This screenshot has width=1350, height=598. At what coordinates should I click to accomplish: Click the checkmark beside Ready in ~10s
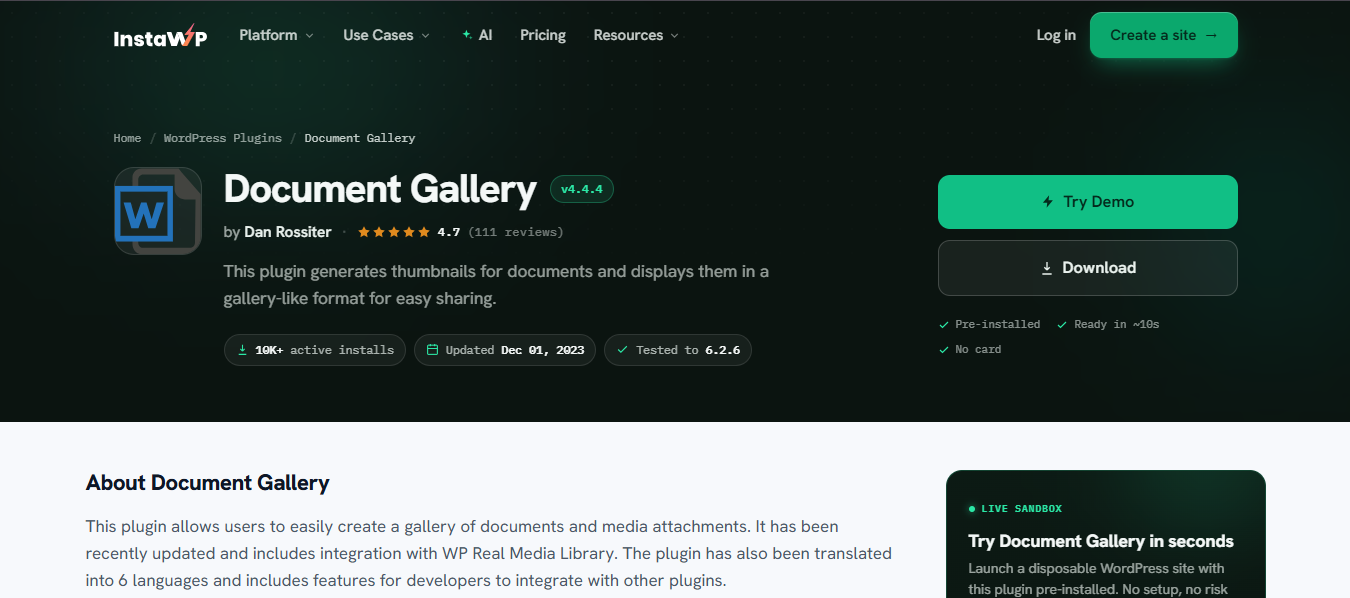coord(1062,325)
